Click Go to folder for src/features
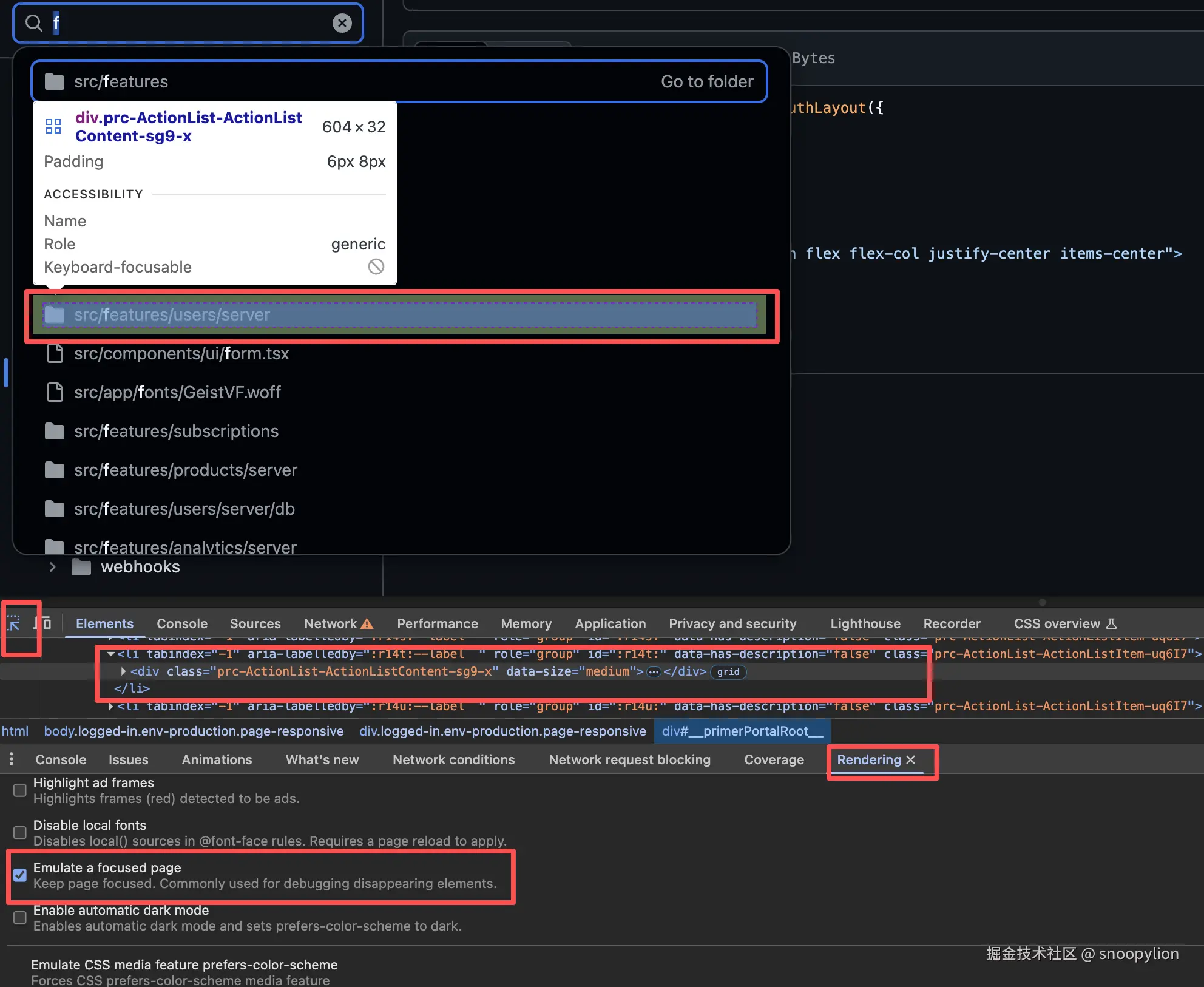Screen dimensions: 1204x987 tap(706, 81)
